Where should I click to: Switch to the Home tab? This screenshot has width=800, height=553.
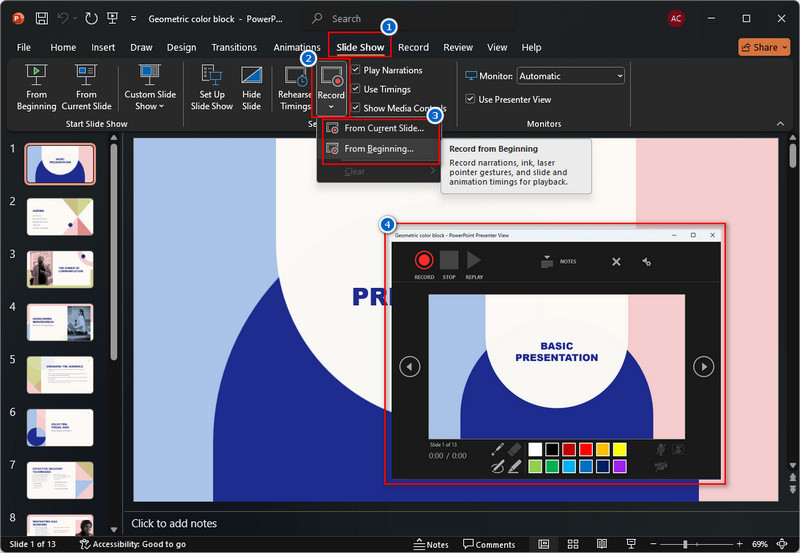pos(63,47)
